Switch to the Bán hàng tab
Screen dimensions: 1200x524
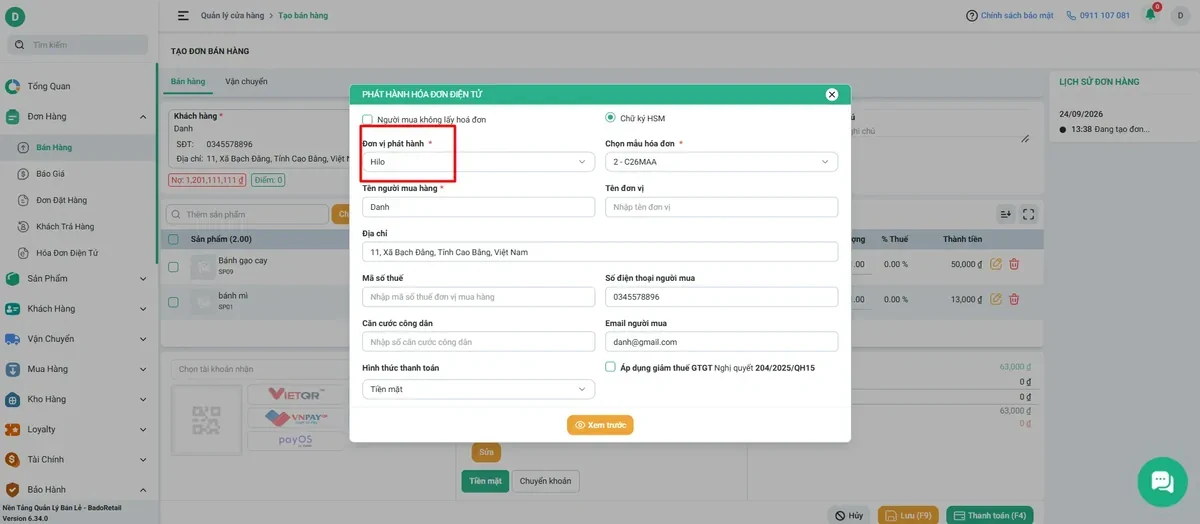188,81
